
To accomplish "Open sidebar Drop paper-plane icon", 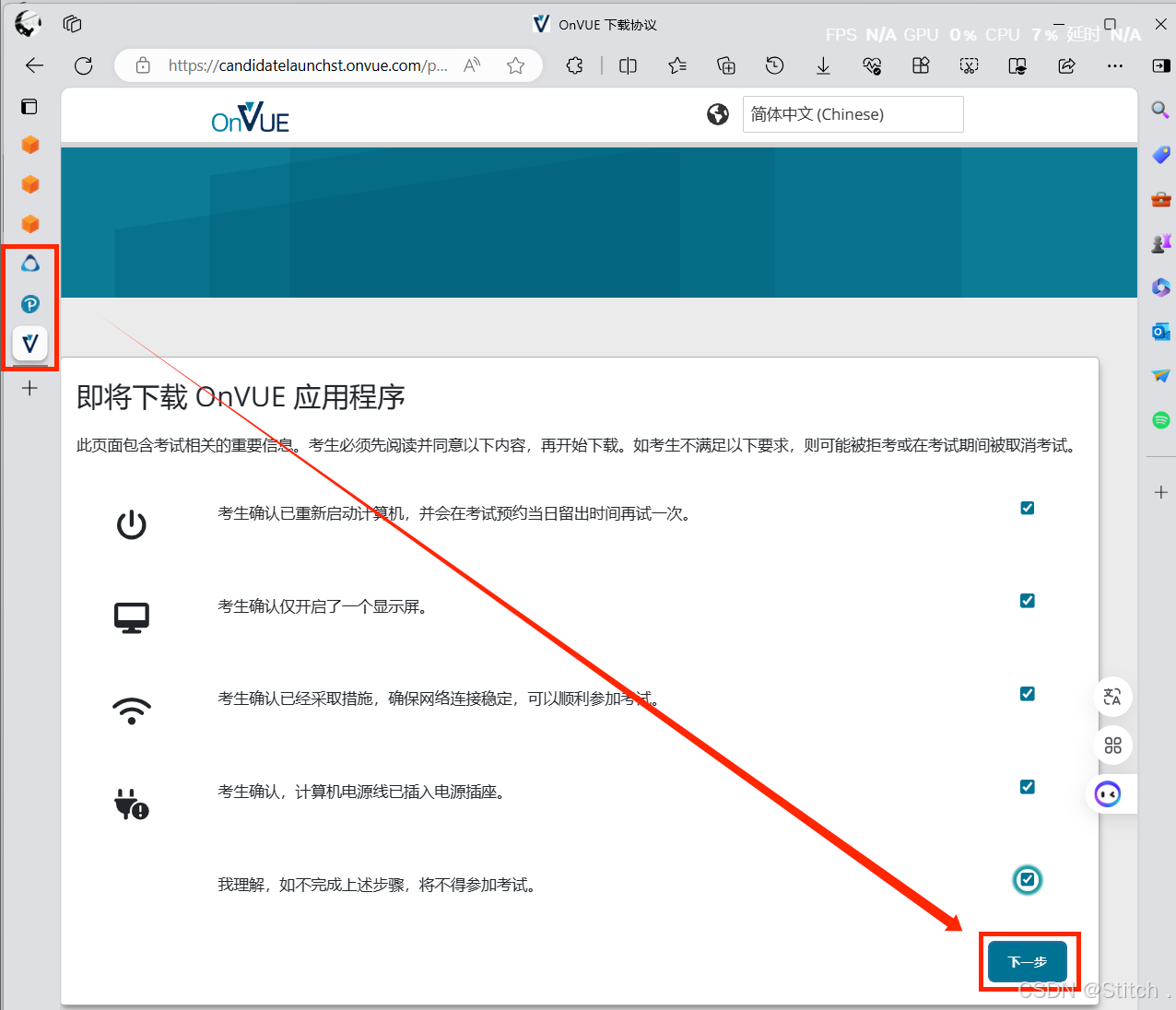I will click(1160, 375).
